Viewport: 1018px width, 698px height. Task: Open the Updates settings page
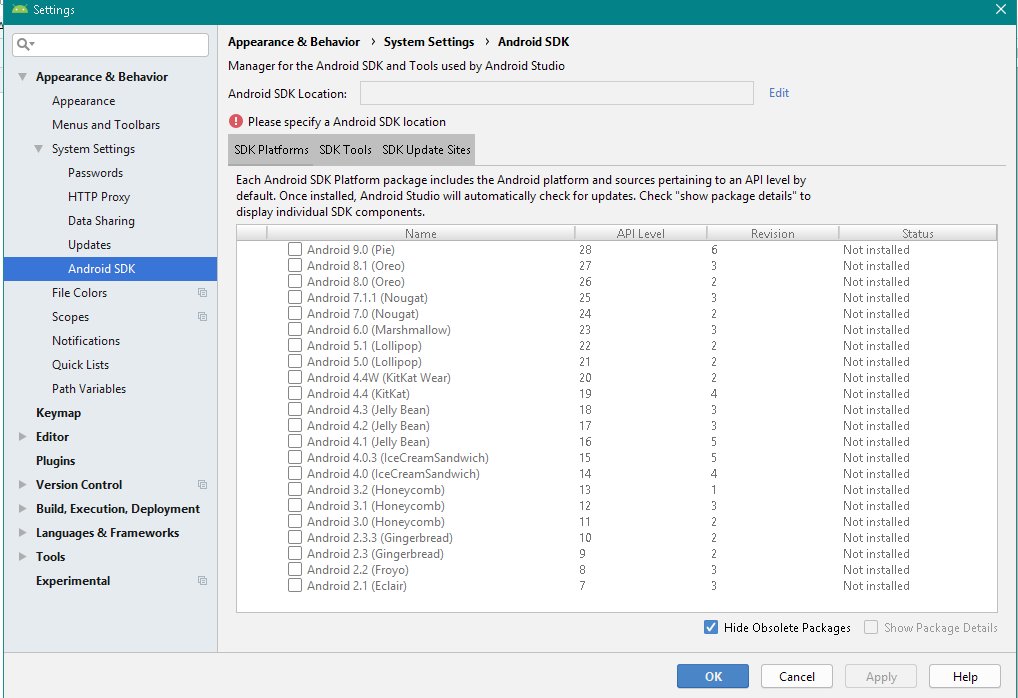(x=90, y=245)
